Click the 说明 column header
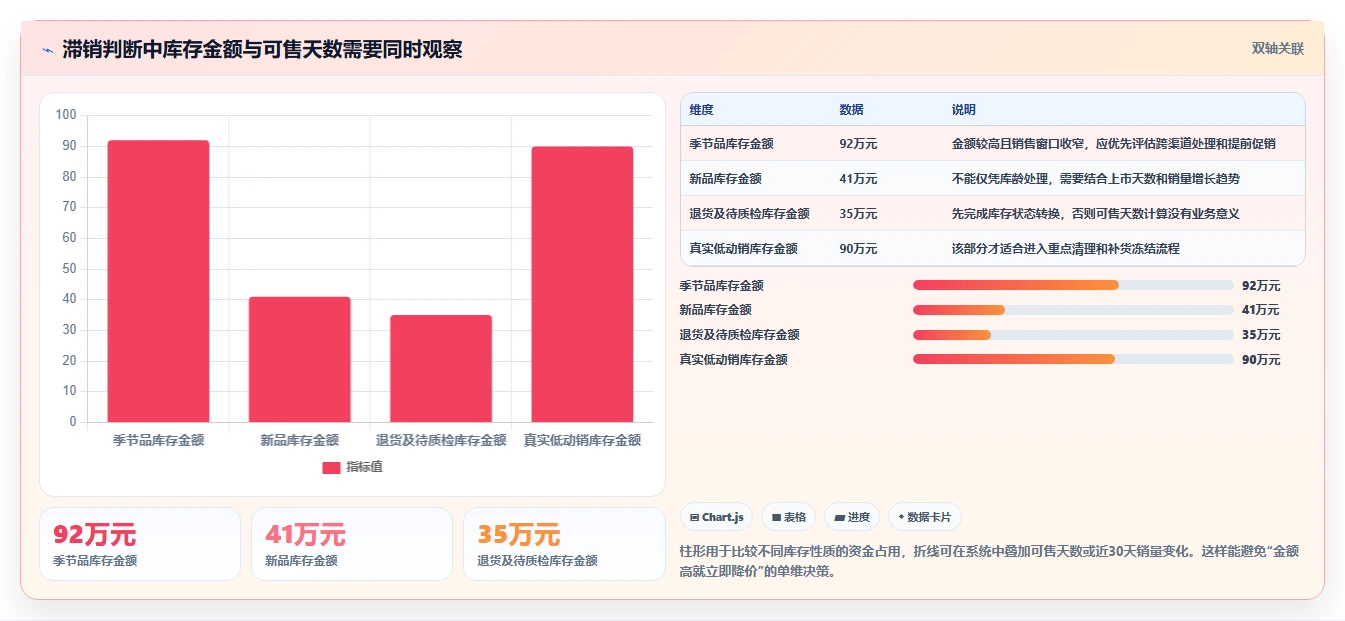This screenshot has width=1345, height=621. [964, 110]
